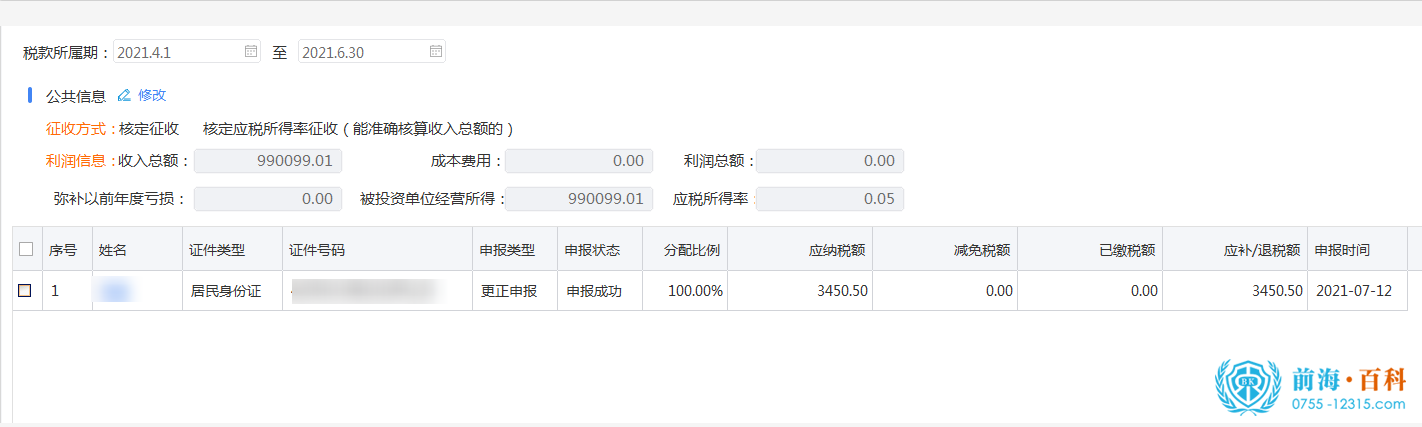Image resolution: width=1422 pixels, height=427 pixels.
Task: Click the 被投资单位经营所得 field
Action: 578,199
